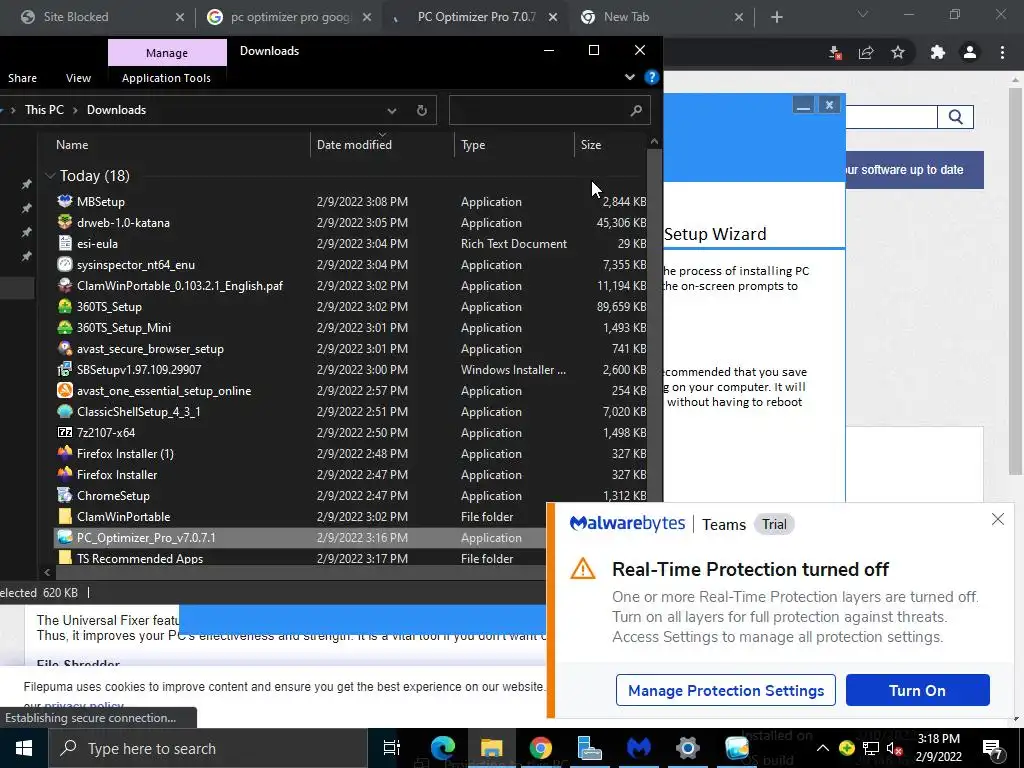This screenshot has height=768, width=1024.
Task: Click the ClamWinPortable folder icon
Action: (65, 517)
